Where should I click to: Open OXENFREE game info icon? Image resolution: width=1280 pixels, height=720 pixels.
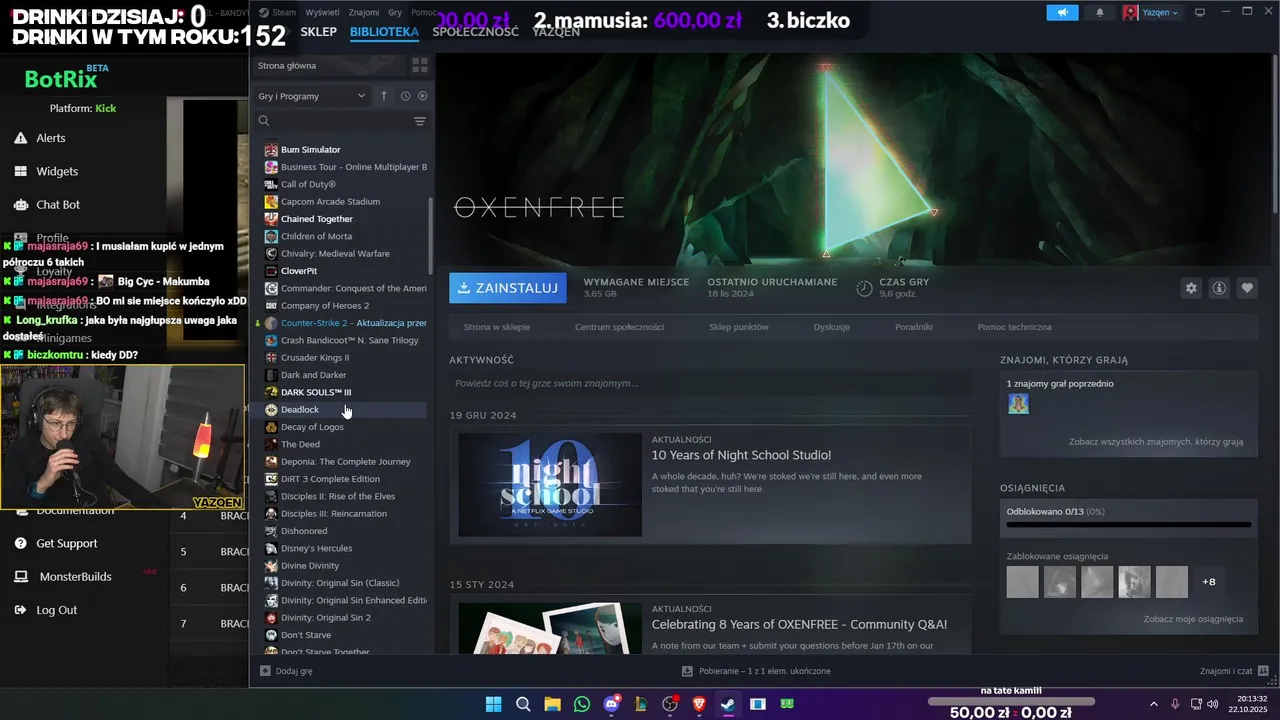[x=1219, y=288]
